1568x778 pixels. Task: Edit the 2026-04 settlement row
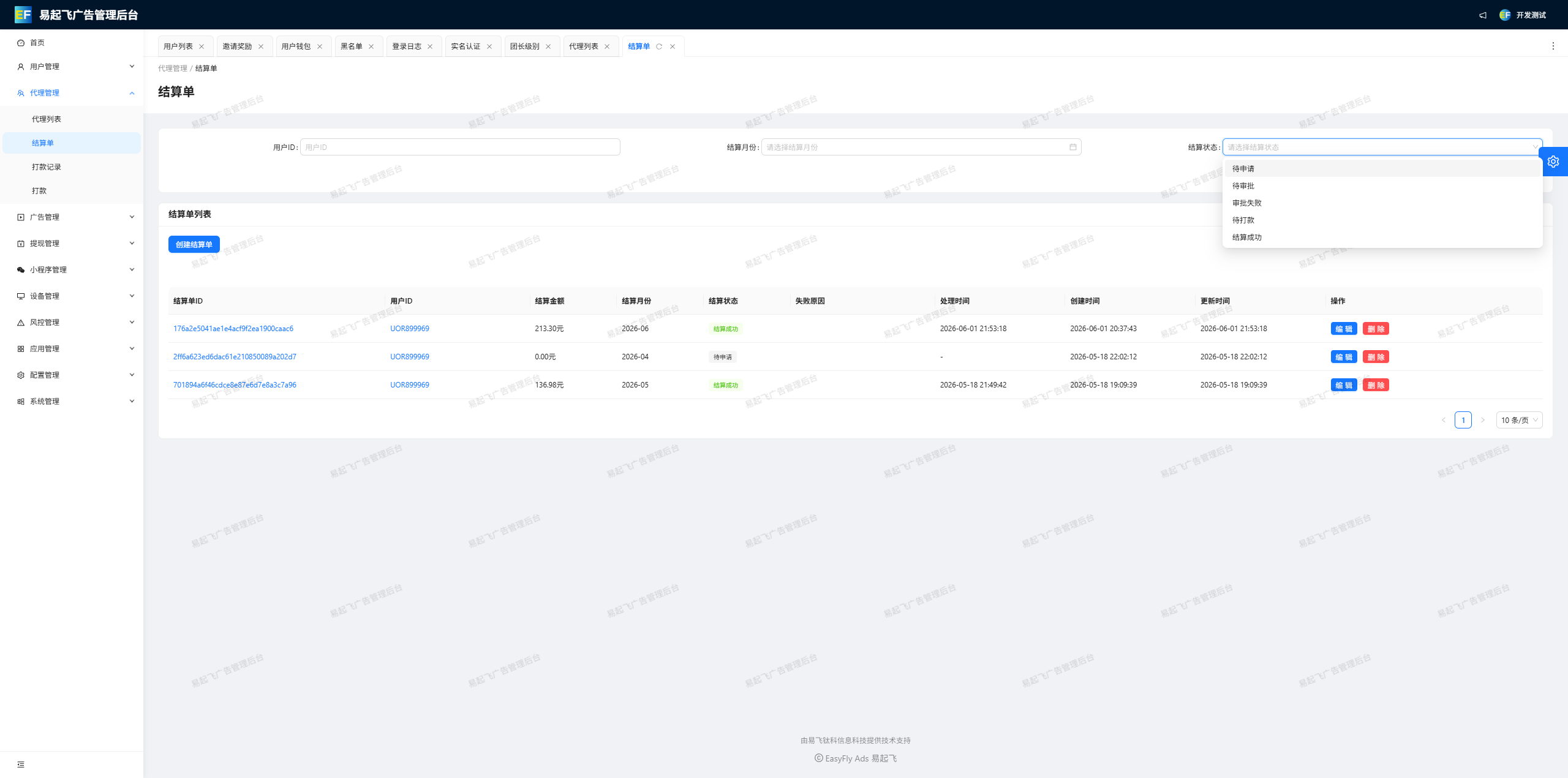coord(1344,357)
